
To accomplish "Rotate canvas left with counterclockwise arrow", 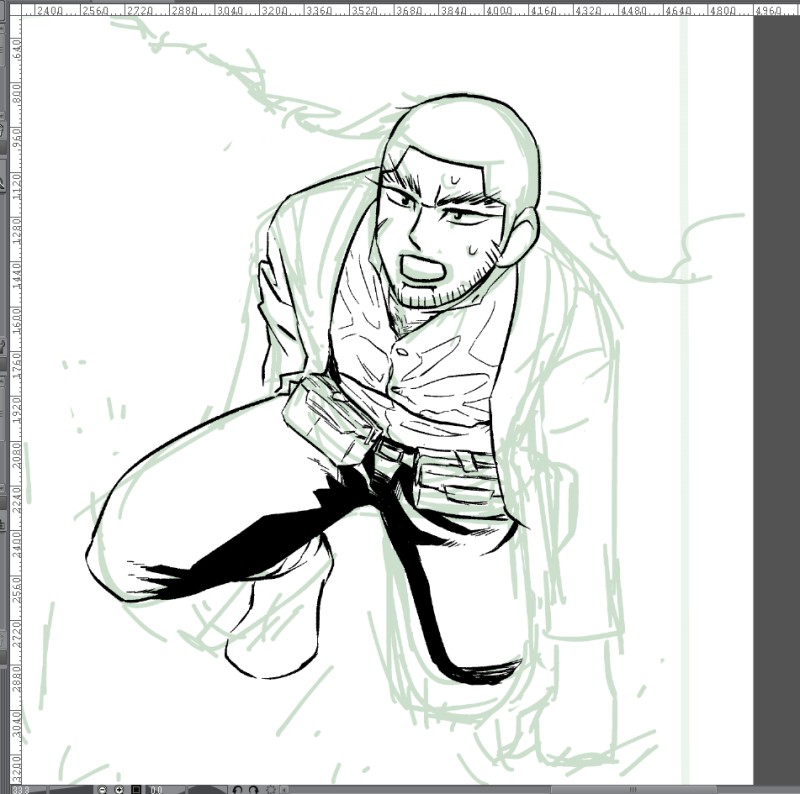I will coord(237,790).
